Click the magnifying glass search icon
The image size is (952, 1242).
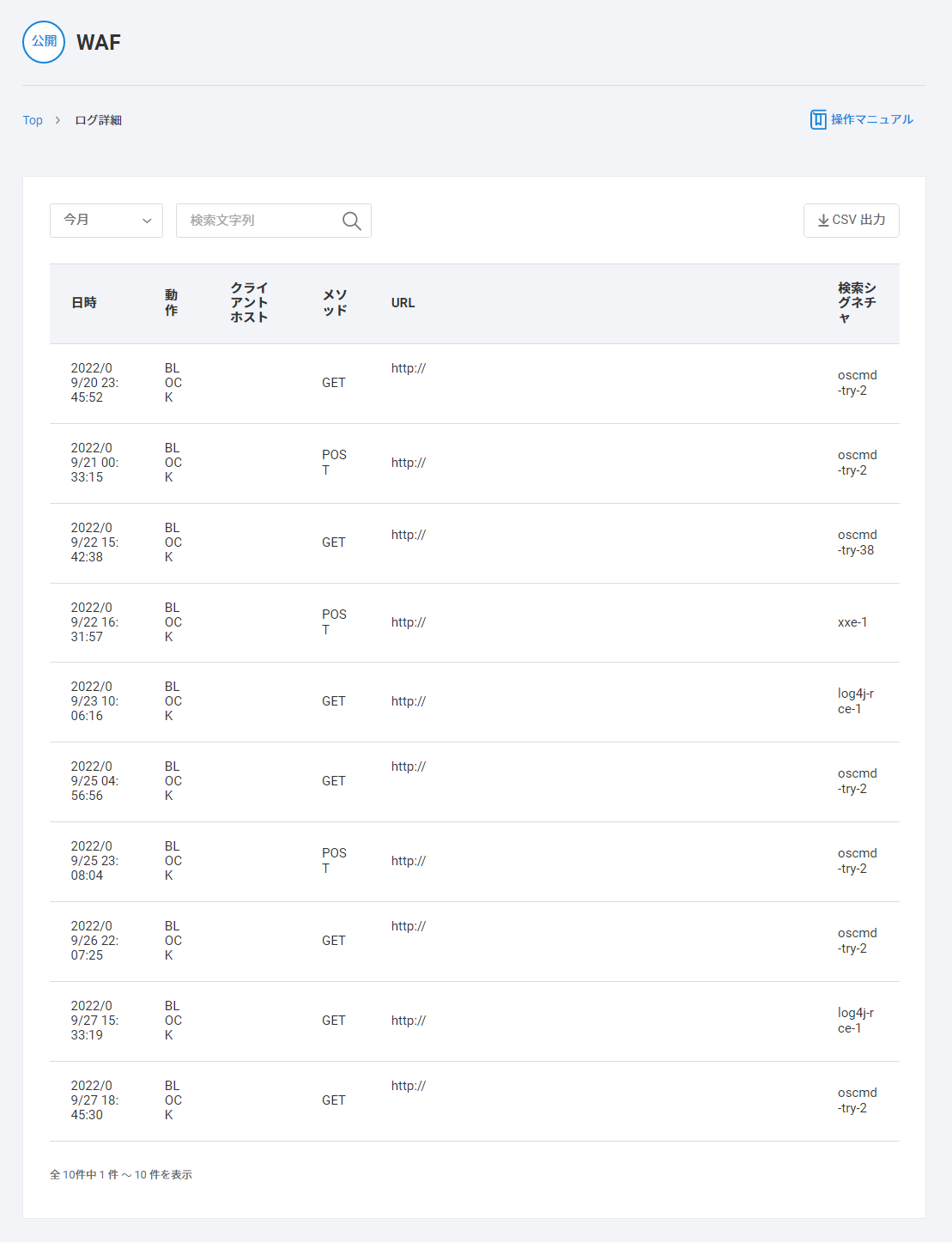click(351, 221)
